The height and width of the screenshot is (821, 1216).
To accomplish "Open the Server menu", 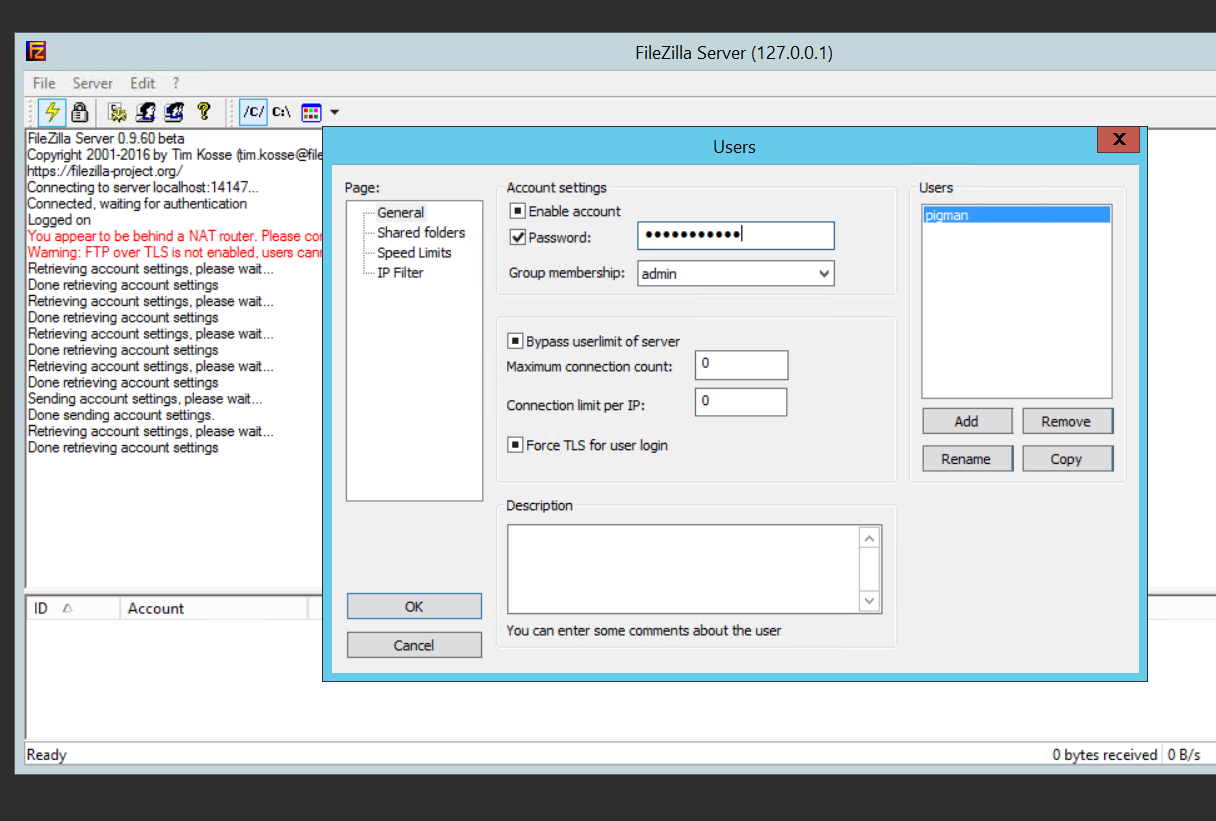I will tap(93, 83).
